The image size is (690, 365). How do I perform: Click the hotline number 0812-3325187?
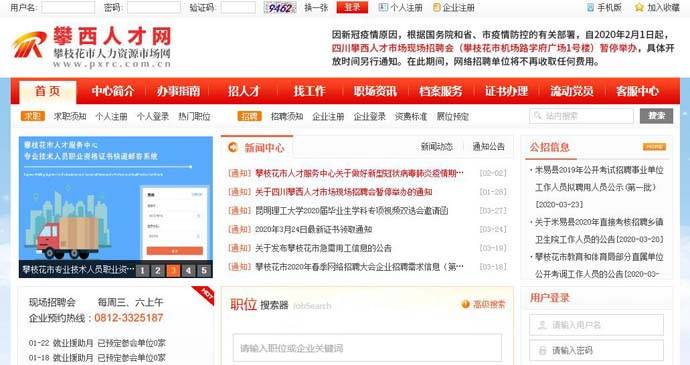pos(128,317)
